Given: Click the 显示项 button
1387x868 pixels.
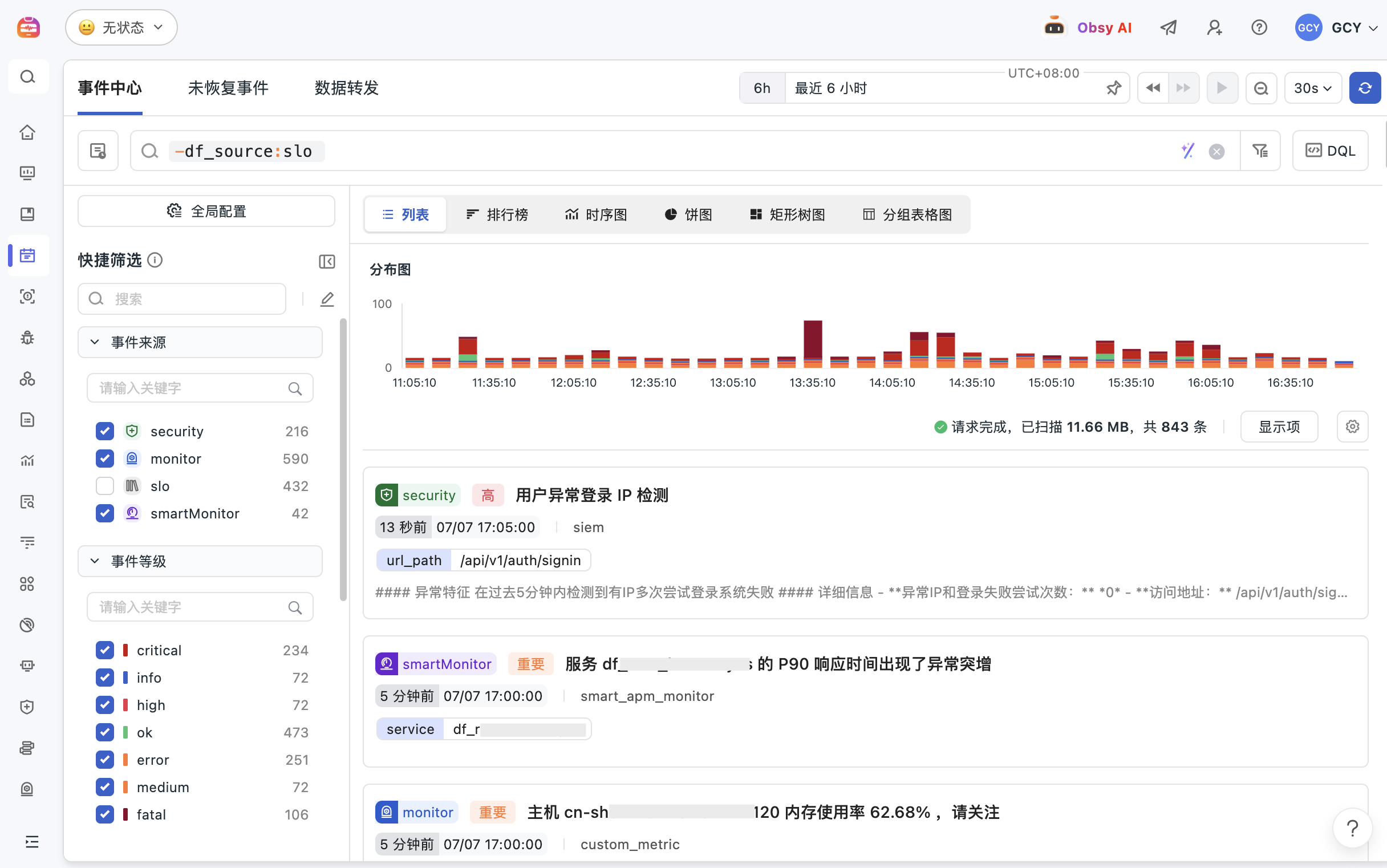Looking at the screenshot, I should pos(1279,427).
